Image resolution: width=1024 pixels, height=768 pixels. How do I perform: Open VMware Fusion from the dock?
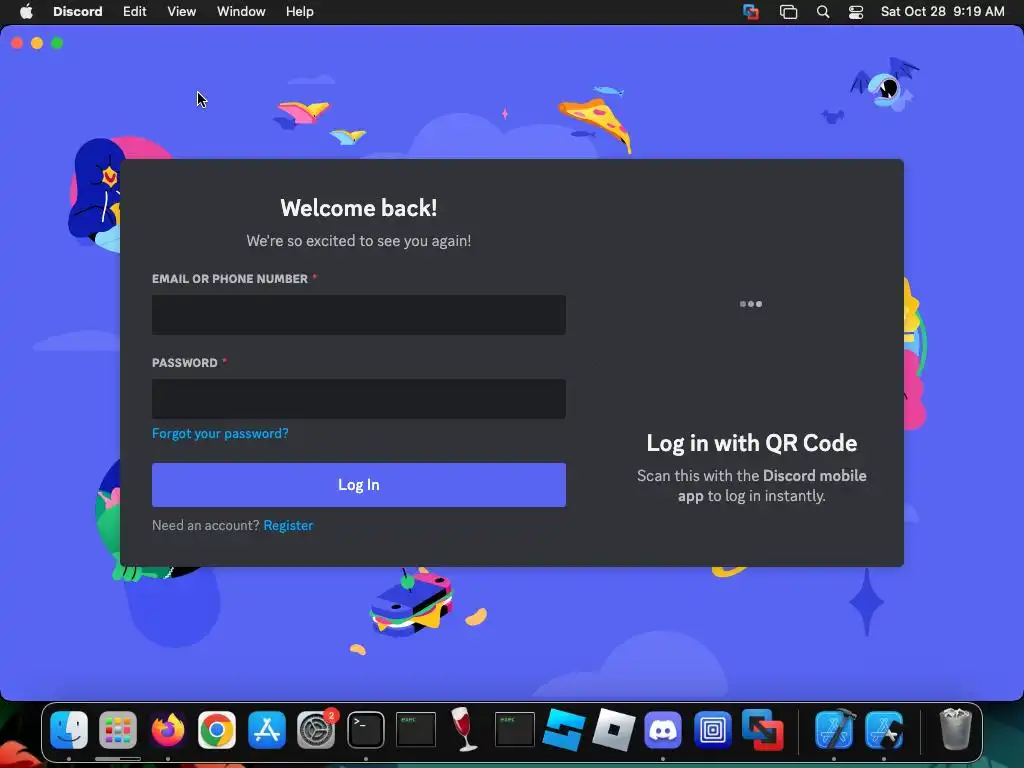click(762, 729)
